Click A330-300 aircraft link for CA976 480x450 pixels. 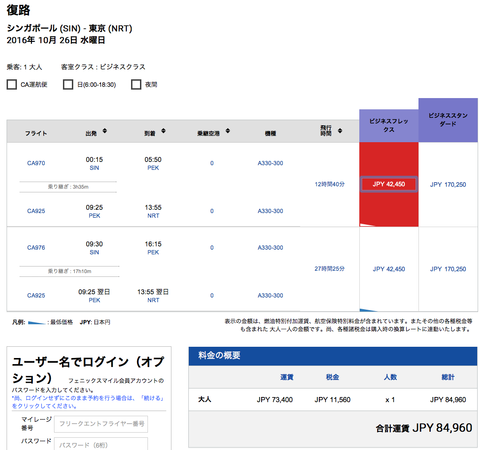[270, 248]
